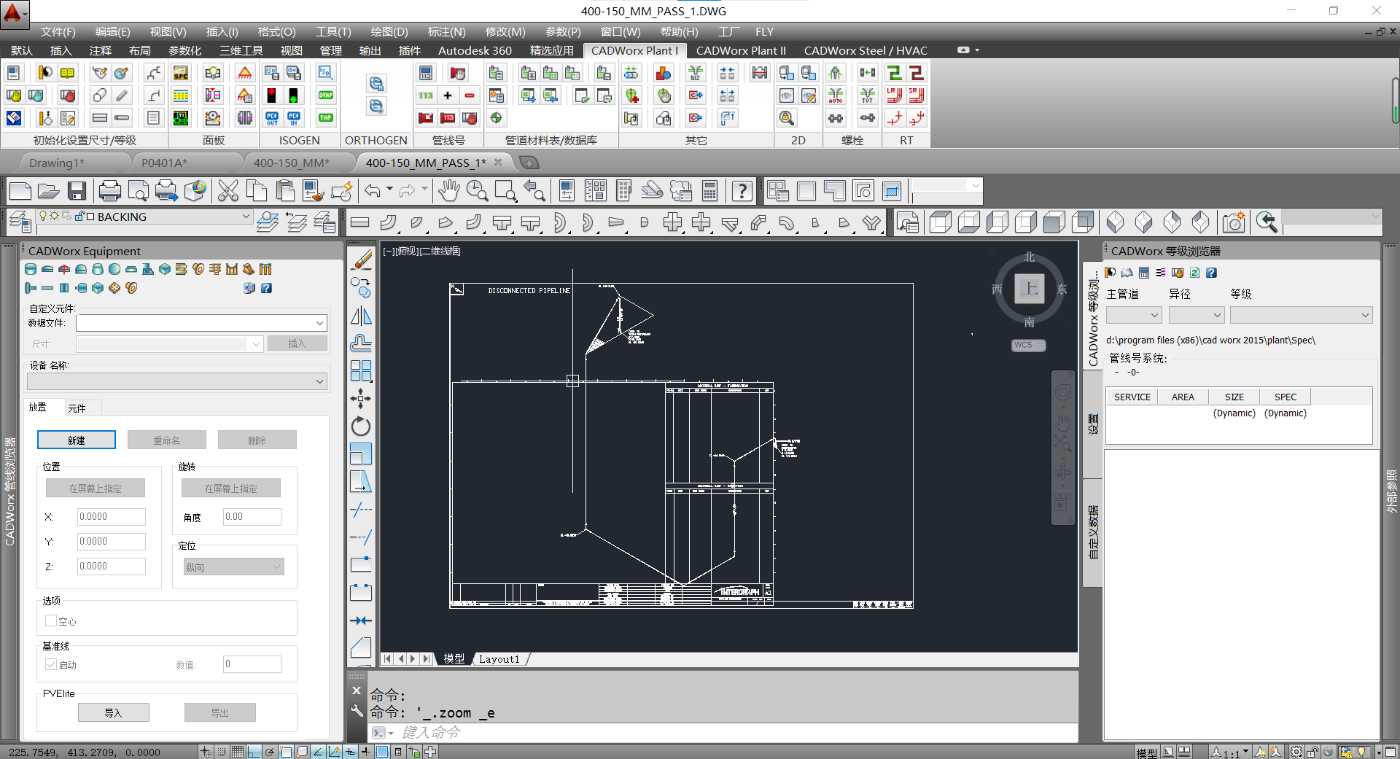Screen dimensions: 1400x759
Task: Open the BACKING layer dropdown
Action: pyautogui.click(x=246, y=217)
